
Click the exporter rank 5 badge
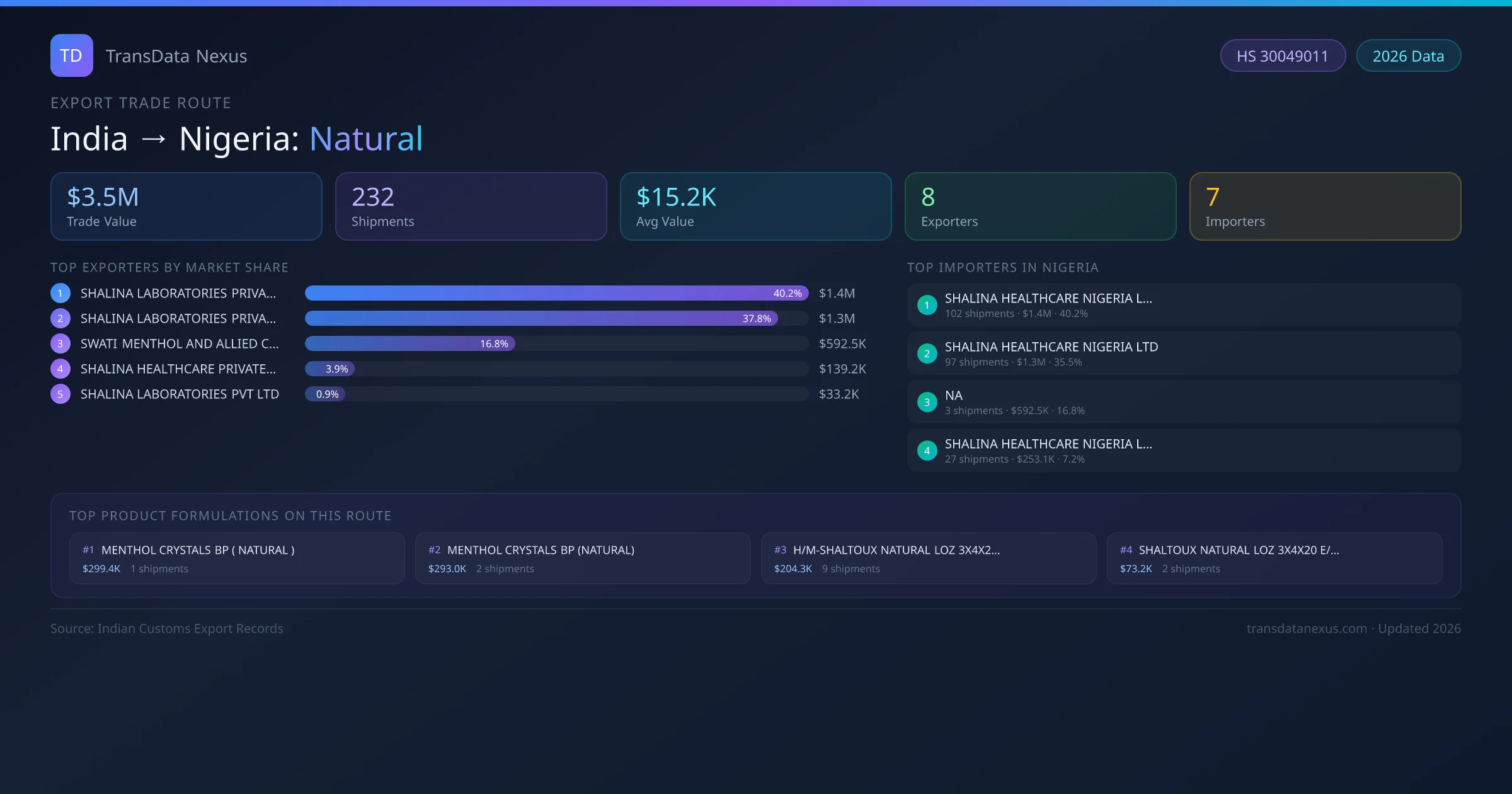point(60,394)
